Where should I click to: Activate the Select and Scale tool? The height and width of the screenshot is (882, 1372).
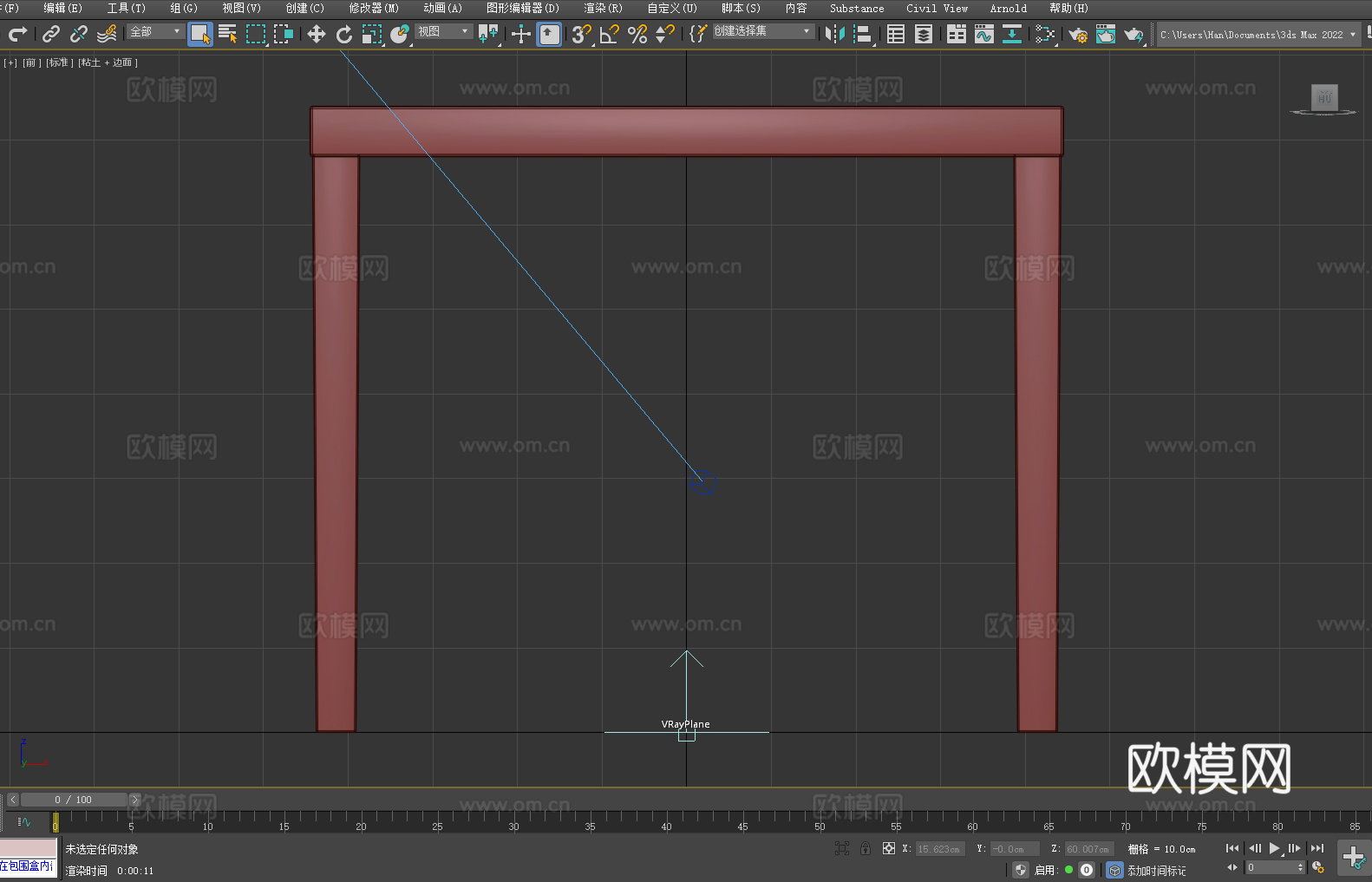point(372,34)
